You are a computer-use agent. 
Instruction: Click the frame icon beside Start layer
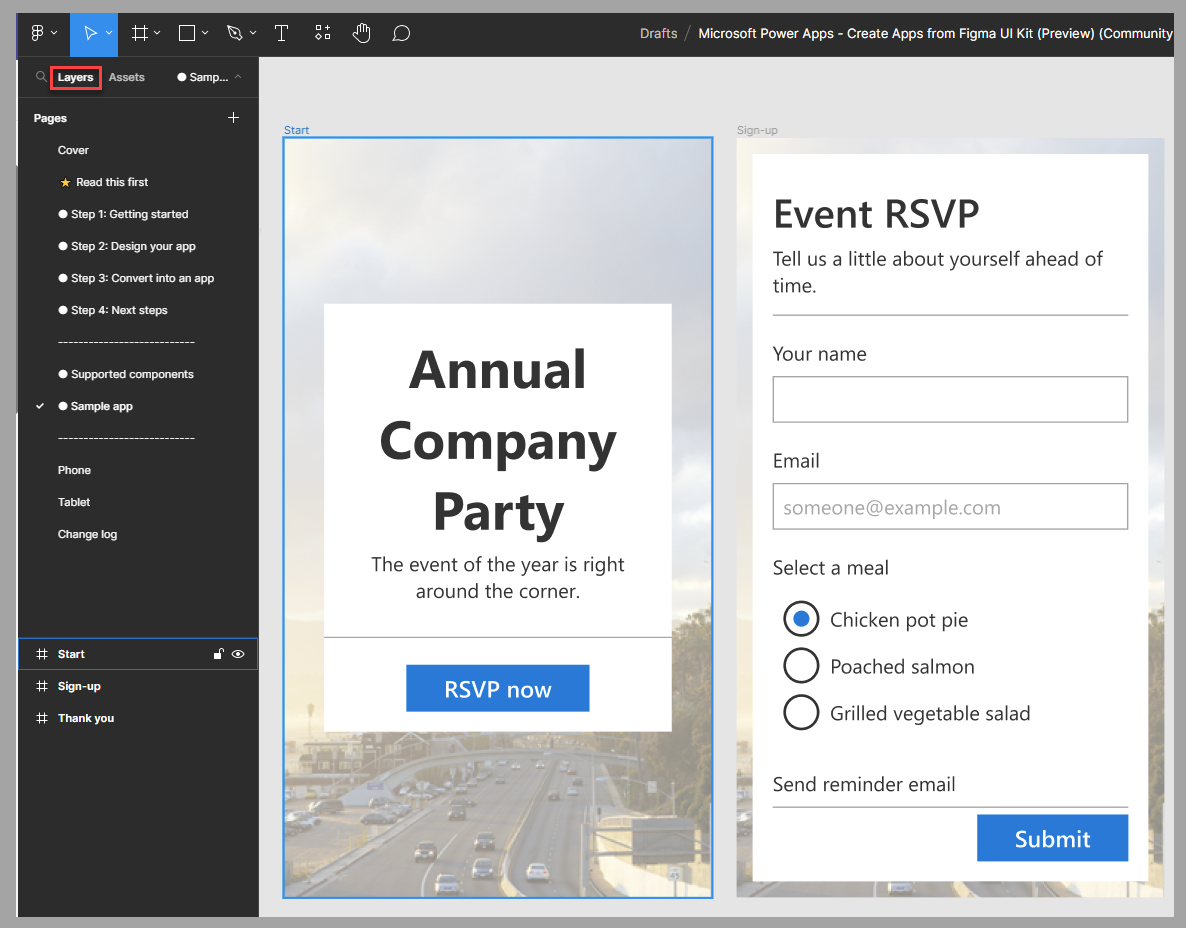[x=42, y=654]
